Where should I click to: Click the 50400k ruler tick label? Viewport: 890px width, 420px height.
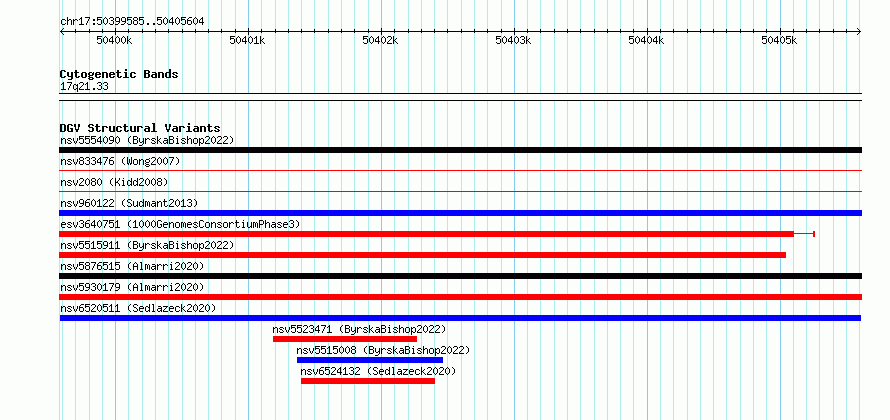point(115,40)
